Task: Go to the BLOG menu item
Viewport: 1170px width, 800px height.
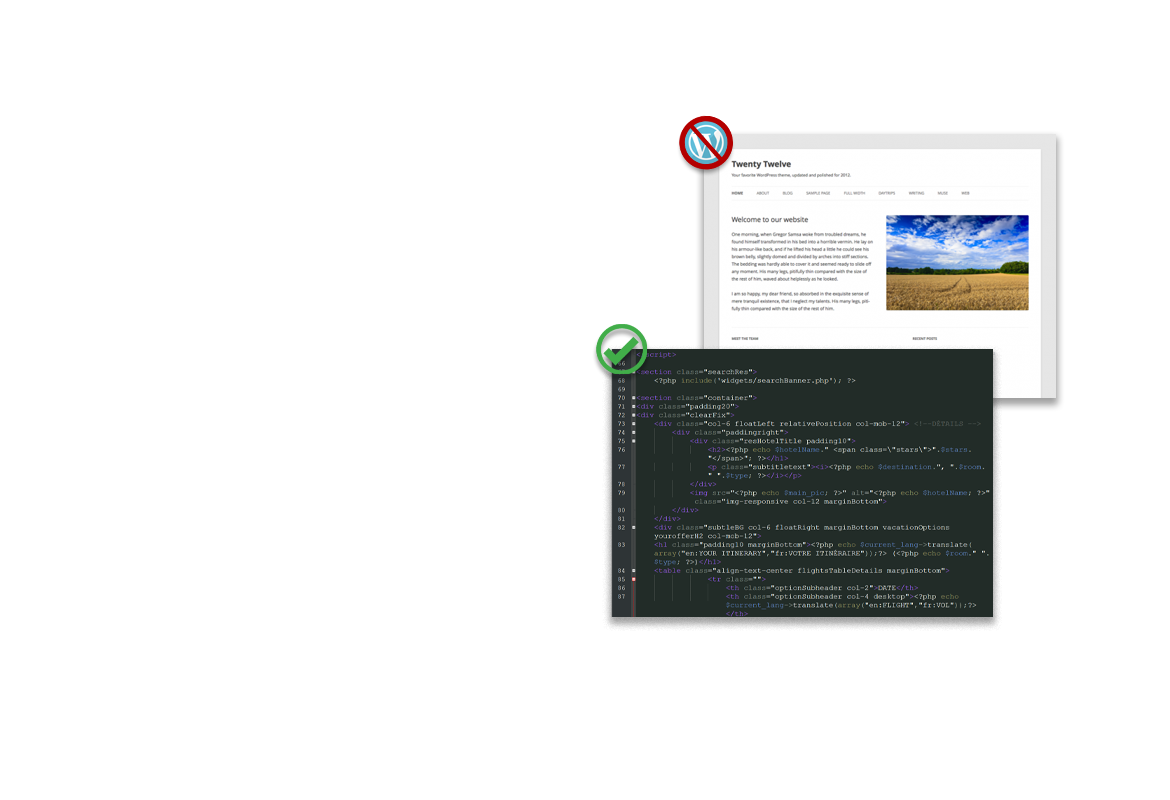Action: coord(788,193)
